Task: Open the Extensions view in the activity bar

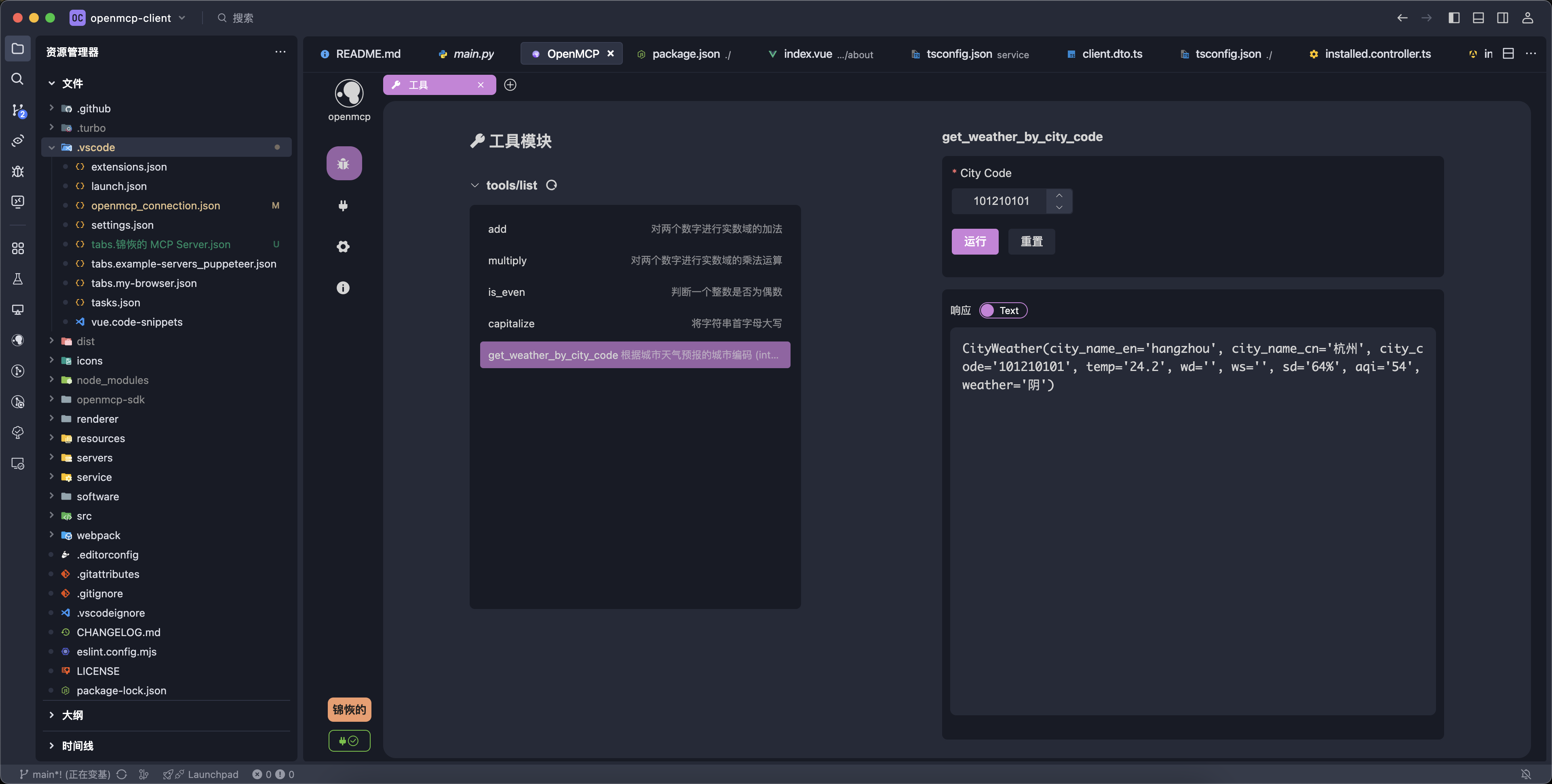Action: [x=17, y=248]
